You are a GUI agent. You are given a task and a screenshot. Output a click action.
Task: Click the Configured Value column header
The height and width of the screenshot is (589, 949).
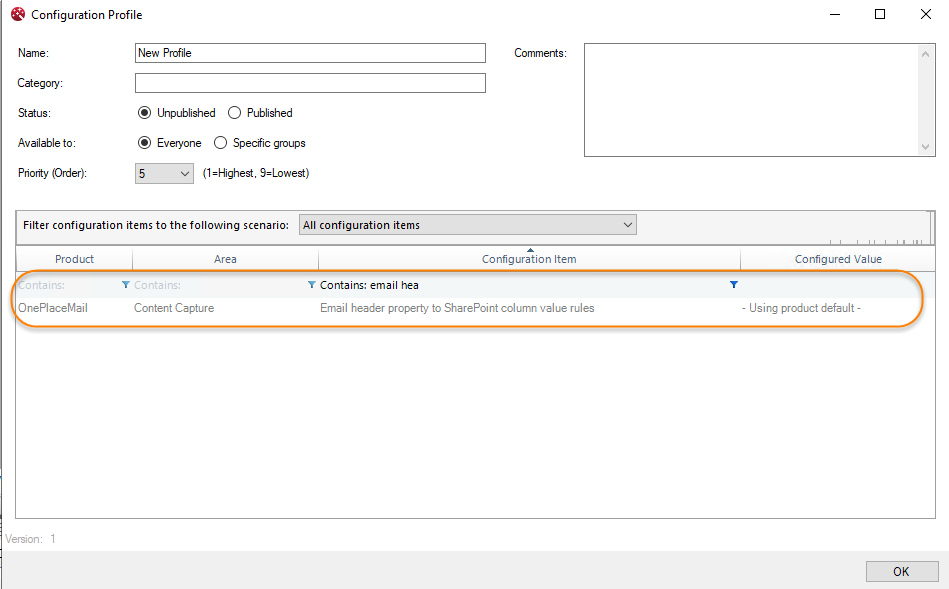[838, 259]
